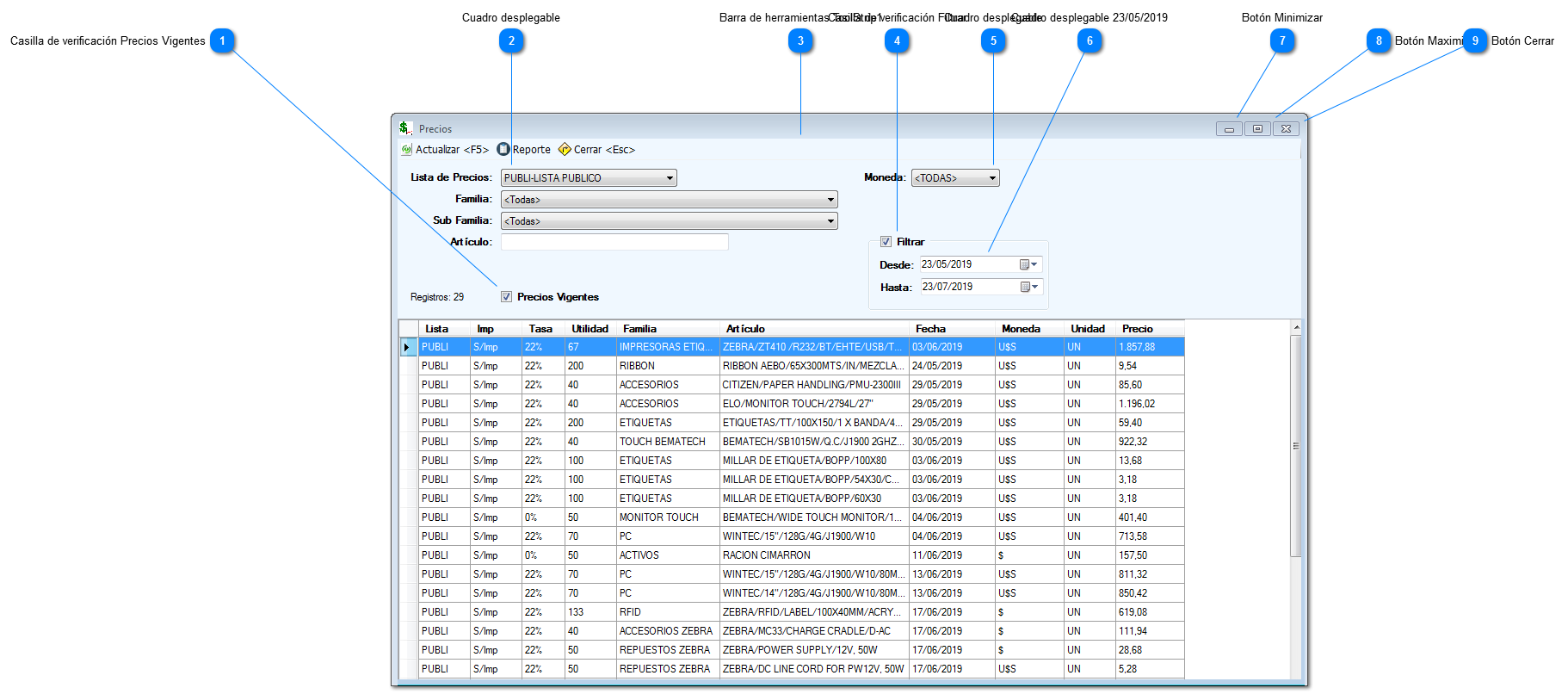Click the Actualizar <F5> refresh icon
The height and width of the screenshot is (694, 1568).
pyautogui.click(x=407, y=150)
